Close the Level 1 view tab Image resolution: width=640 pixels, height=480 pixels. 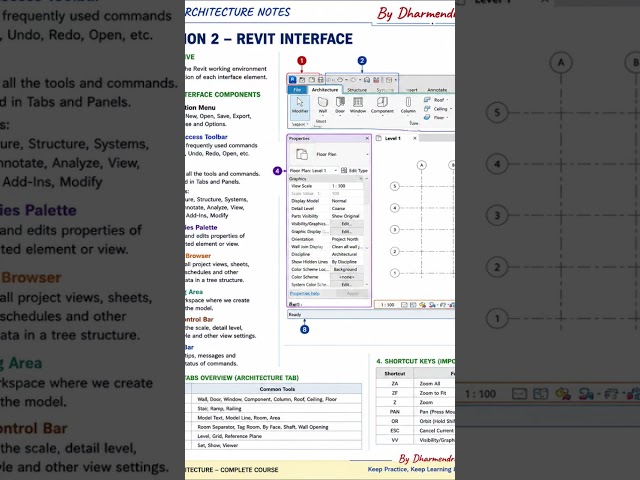[x=415, y=138]
